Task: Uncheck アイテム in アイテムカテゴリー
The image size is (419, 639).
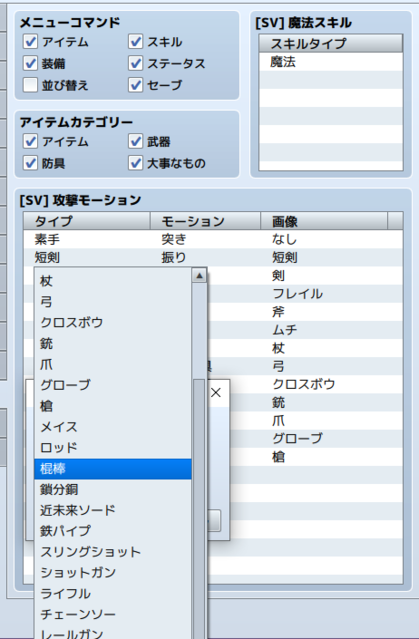Action: point(30,141)
